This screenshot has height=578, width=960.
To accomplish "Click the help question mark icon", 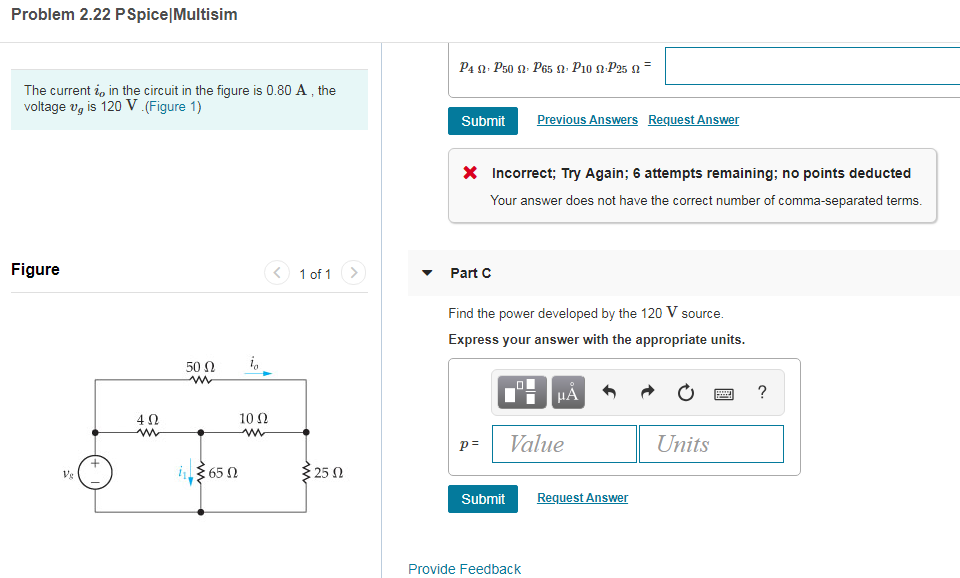I will pos(761,392).
